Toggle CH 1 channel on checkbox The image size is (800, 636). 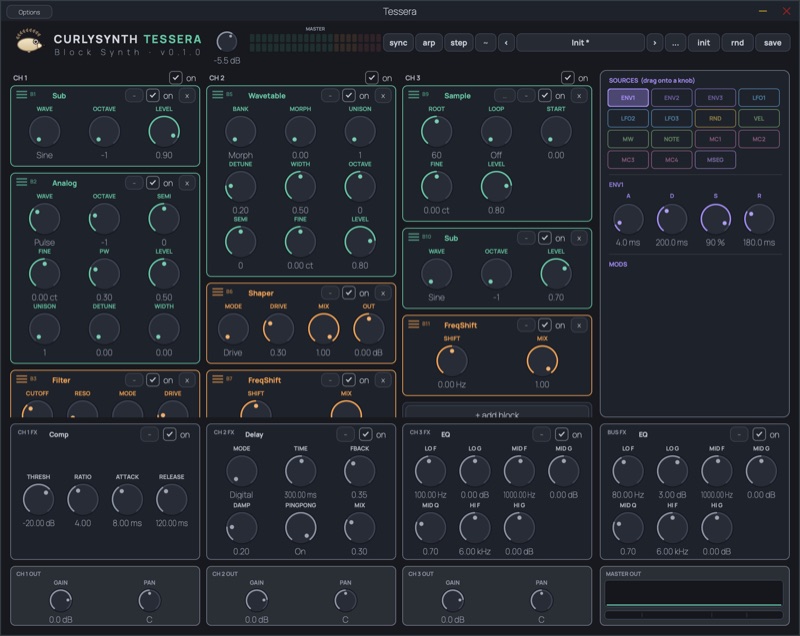(176, 78)
